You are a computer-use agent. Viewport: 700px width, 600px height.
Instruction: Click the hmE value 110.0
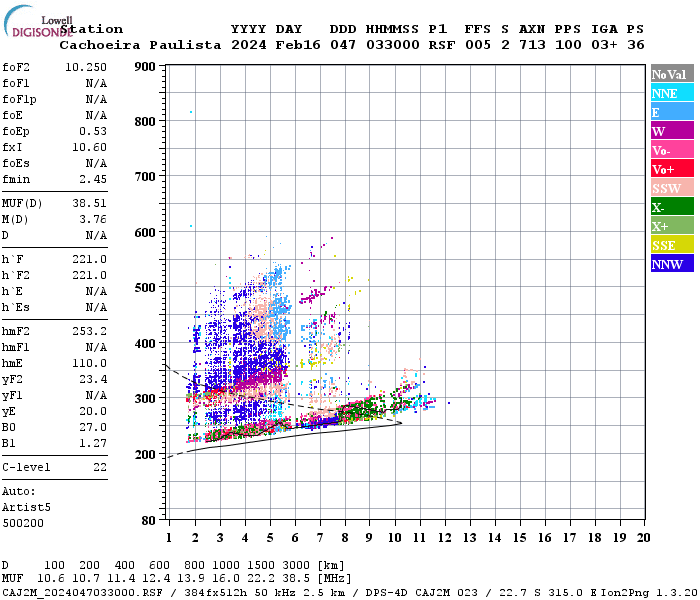tap(89, 363)
